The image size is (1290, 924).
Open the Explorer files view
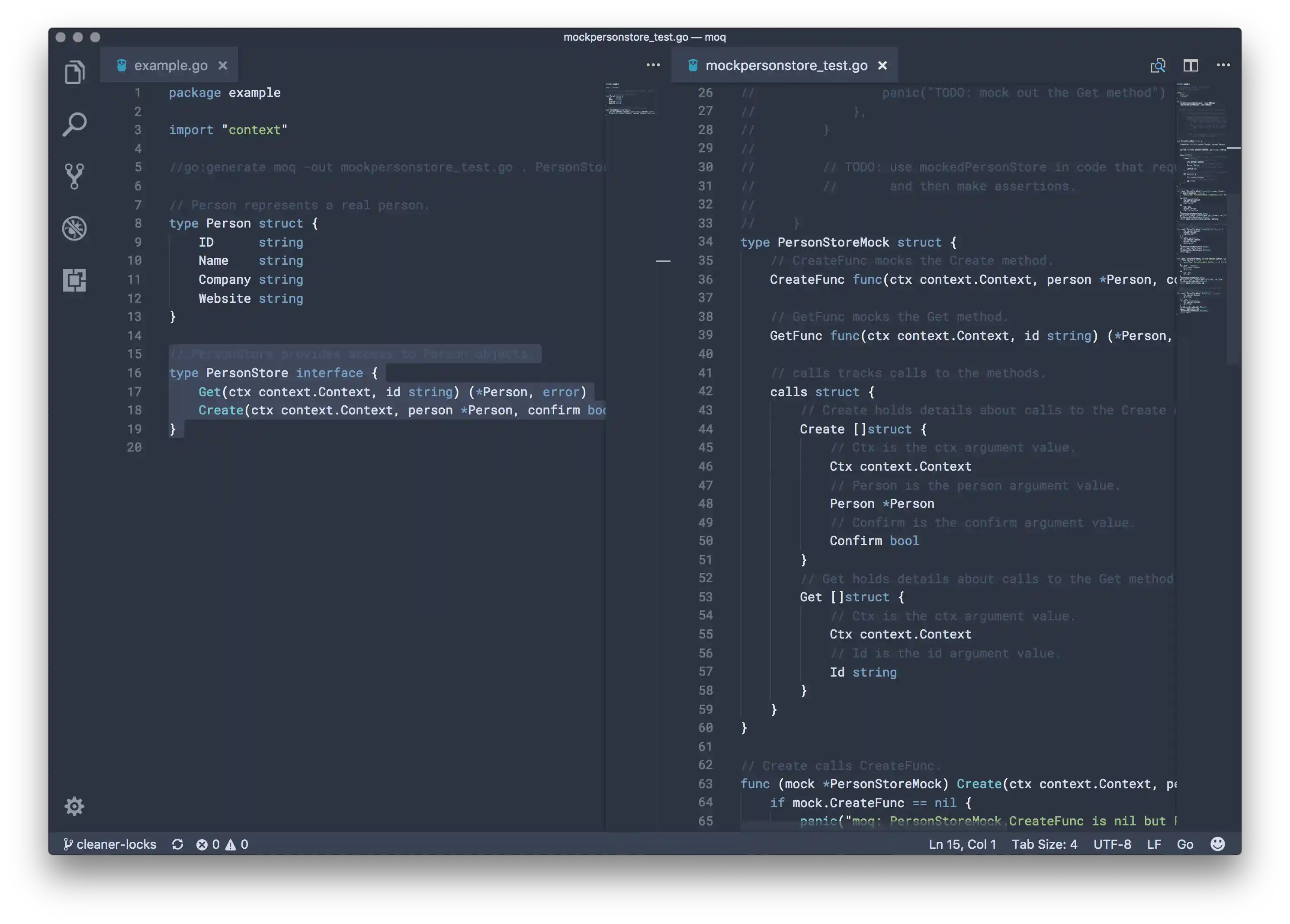click(74, 72)
